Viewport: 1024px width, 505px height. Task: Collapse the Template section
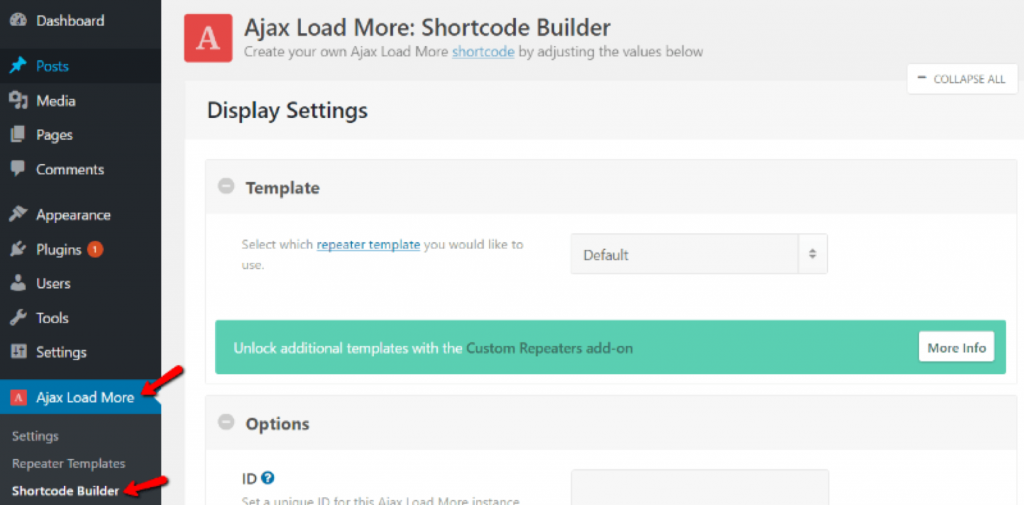(x=225, y=187)
